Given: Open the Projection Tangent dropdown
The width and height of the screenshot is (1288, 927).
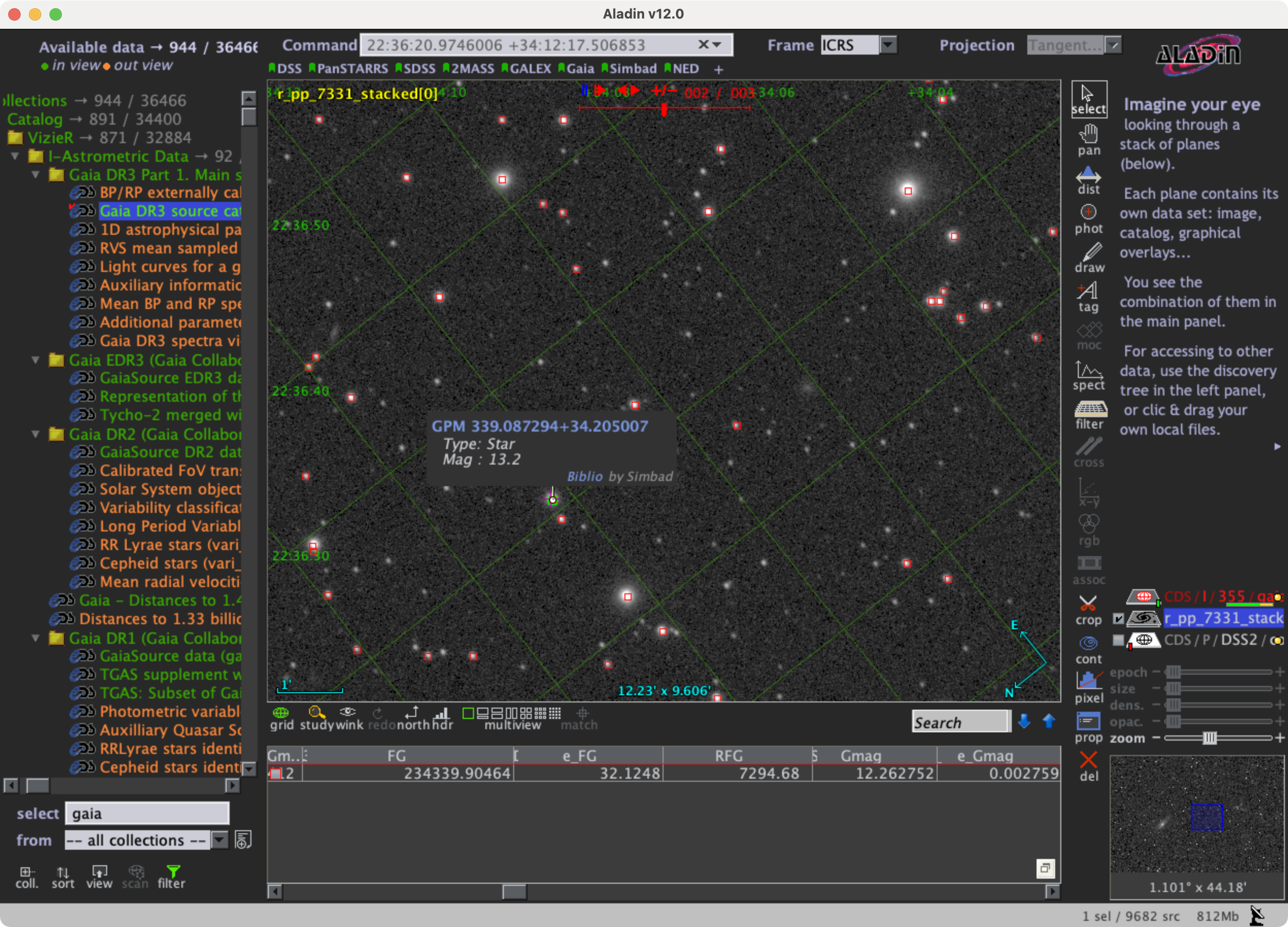Looking at the screenshot, I should 1113,44.
